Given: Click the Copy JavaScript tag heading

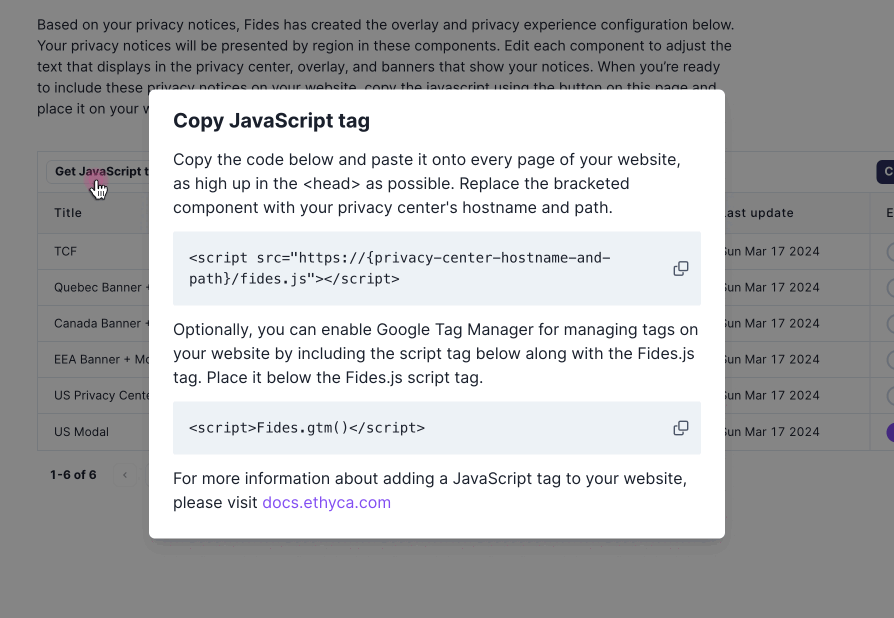Looking at the screenshot, I should (271, 121).
